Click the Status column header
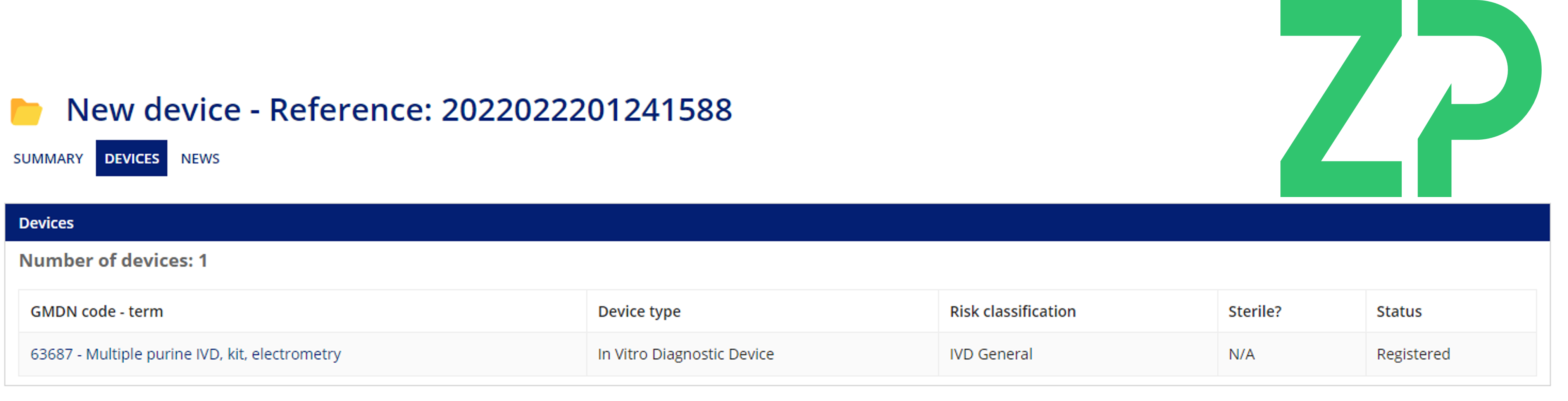1568x401 pixels. pyautogui.click(x=1399, y=312)
